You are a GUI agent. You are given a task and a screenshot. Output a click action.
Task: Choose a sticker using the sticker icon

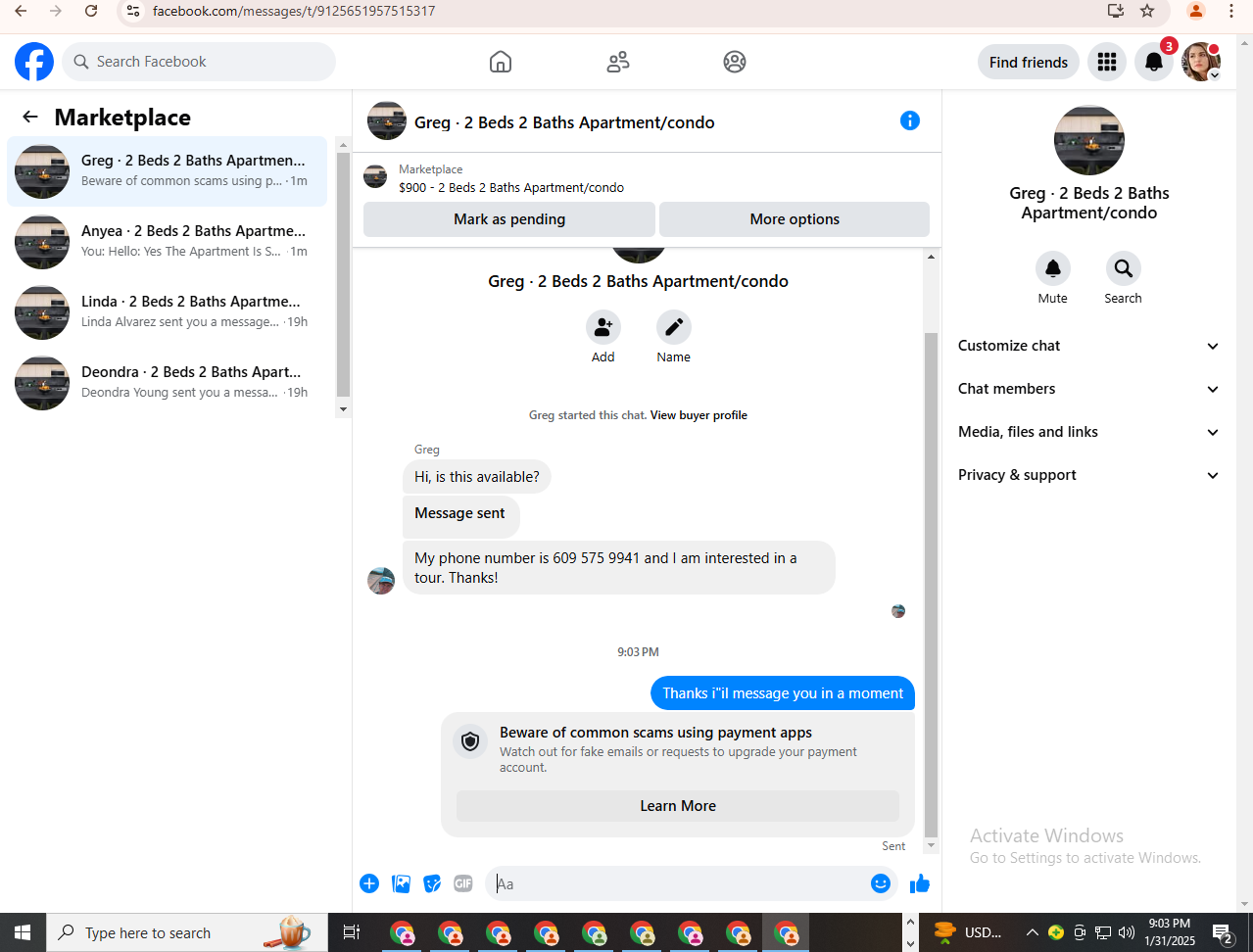[x=432, y=883]
